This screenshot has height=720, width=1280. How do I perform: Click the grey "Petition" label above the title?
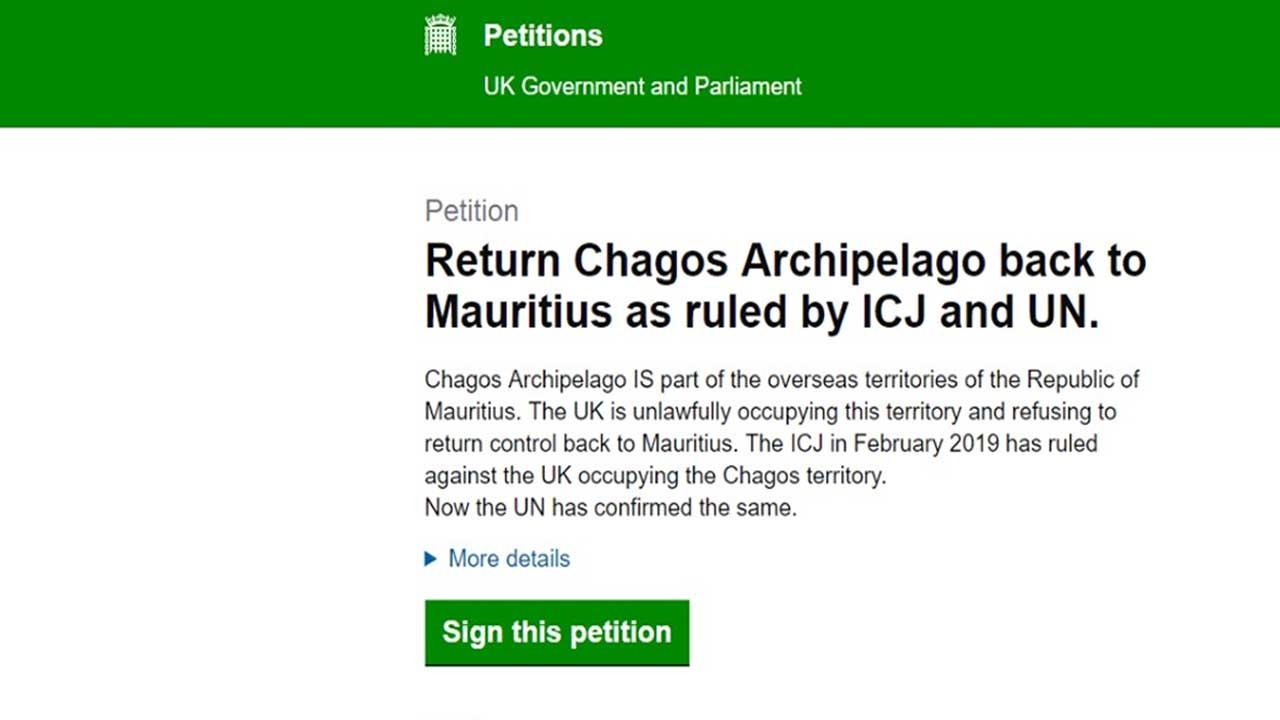pos(471,211)
